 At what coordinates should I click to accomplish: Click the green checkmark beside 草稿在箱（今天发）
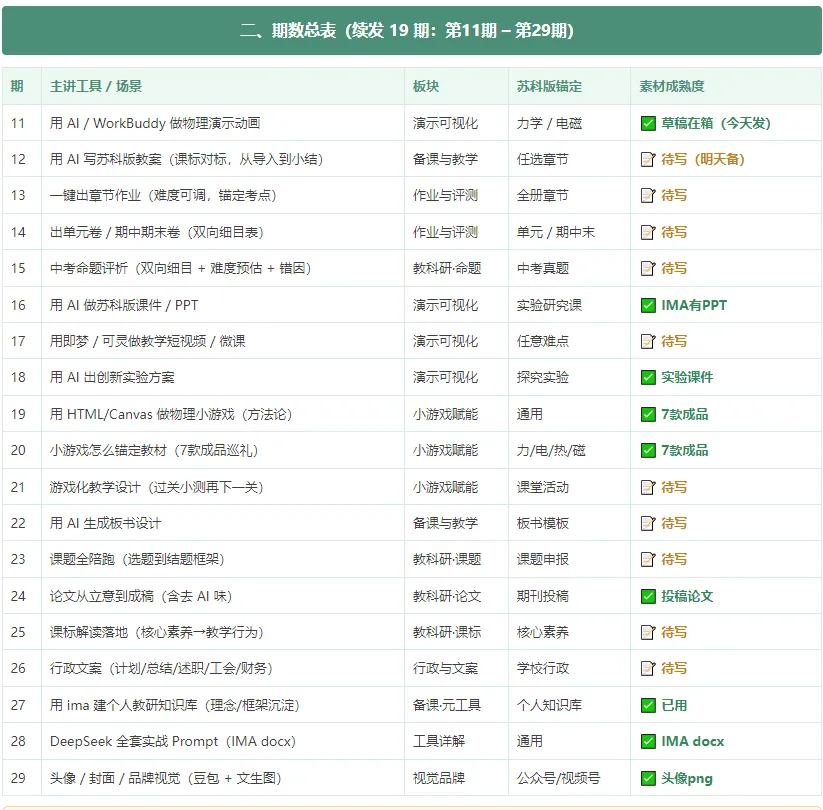[648, 123]
